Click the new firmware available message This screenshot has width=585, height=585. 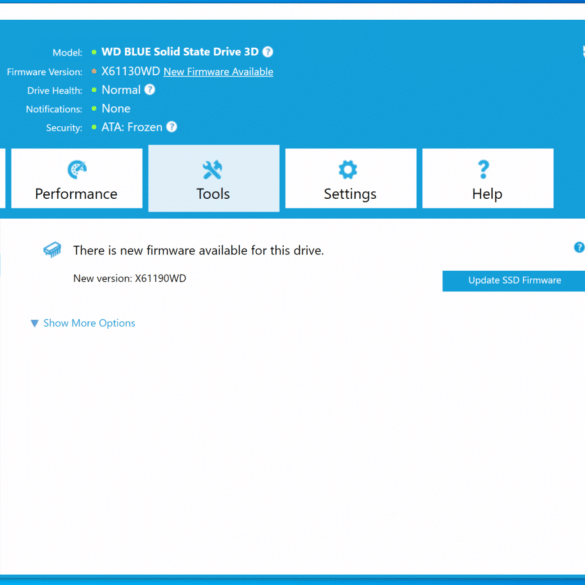point(198,250)
